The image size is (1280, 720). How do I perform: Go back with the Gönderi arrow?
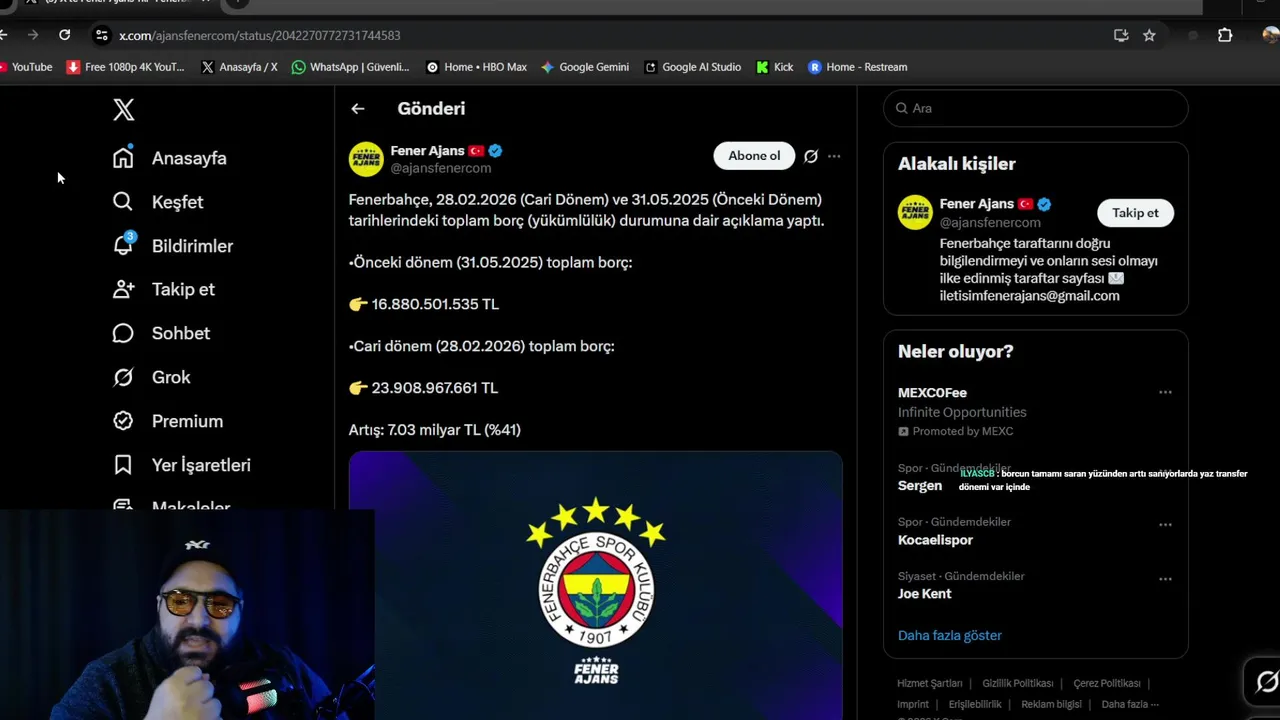(x=358, y=109)
